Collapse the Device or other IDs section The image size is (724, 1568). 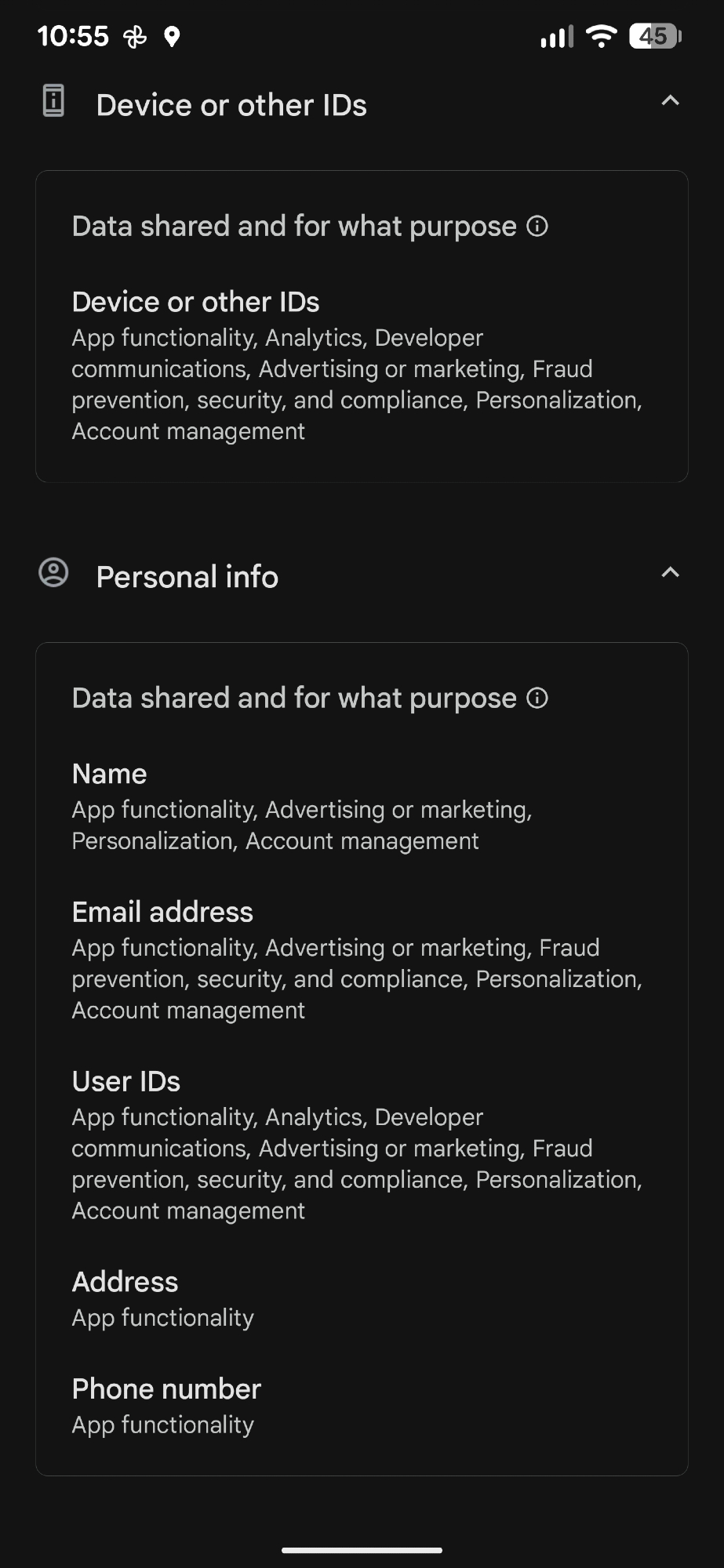point(670,101)
